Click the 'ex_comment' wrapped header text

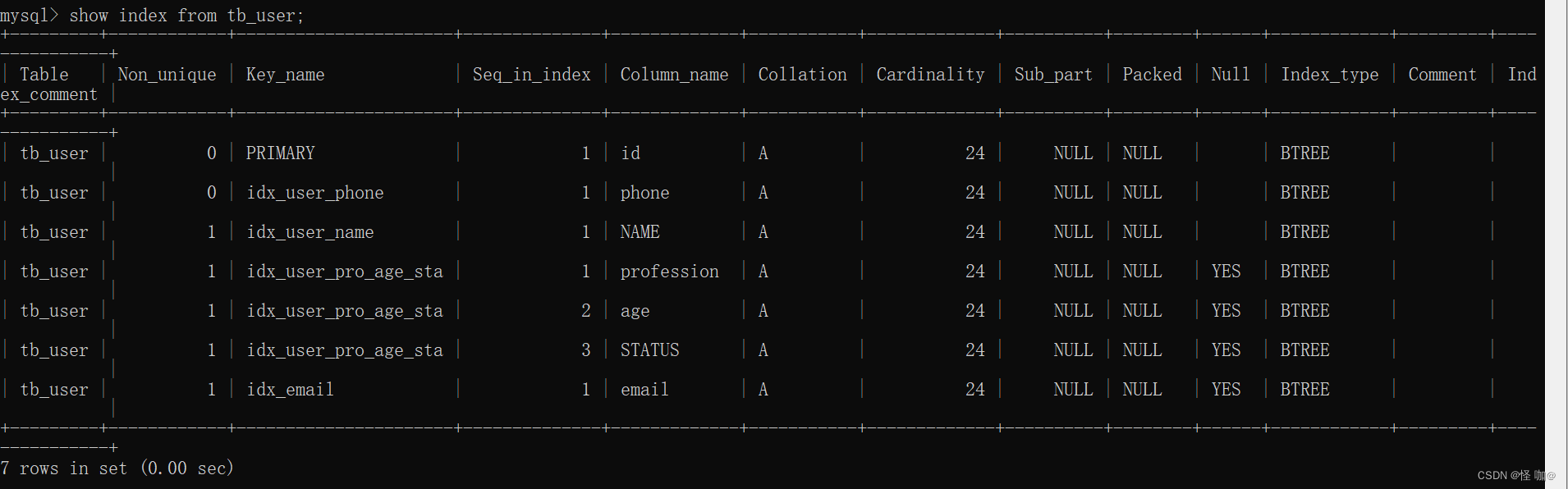tap(49, 95)
